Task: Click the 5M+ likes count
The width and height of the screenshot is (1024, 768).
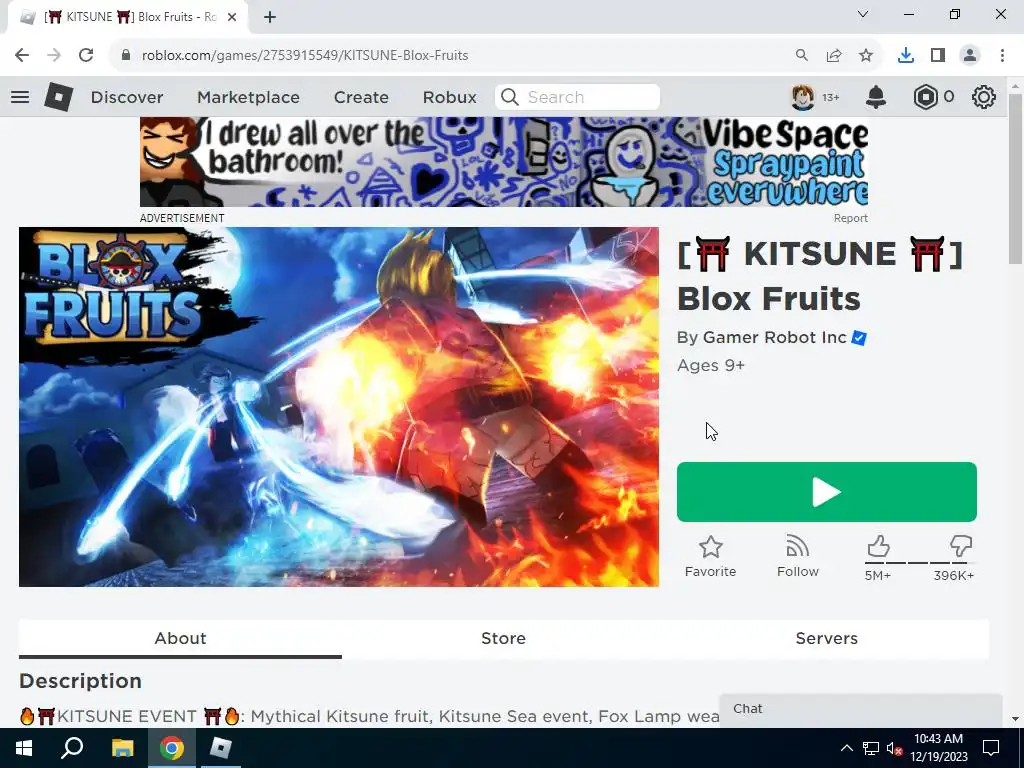Action: 877,575
